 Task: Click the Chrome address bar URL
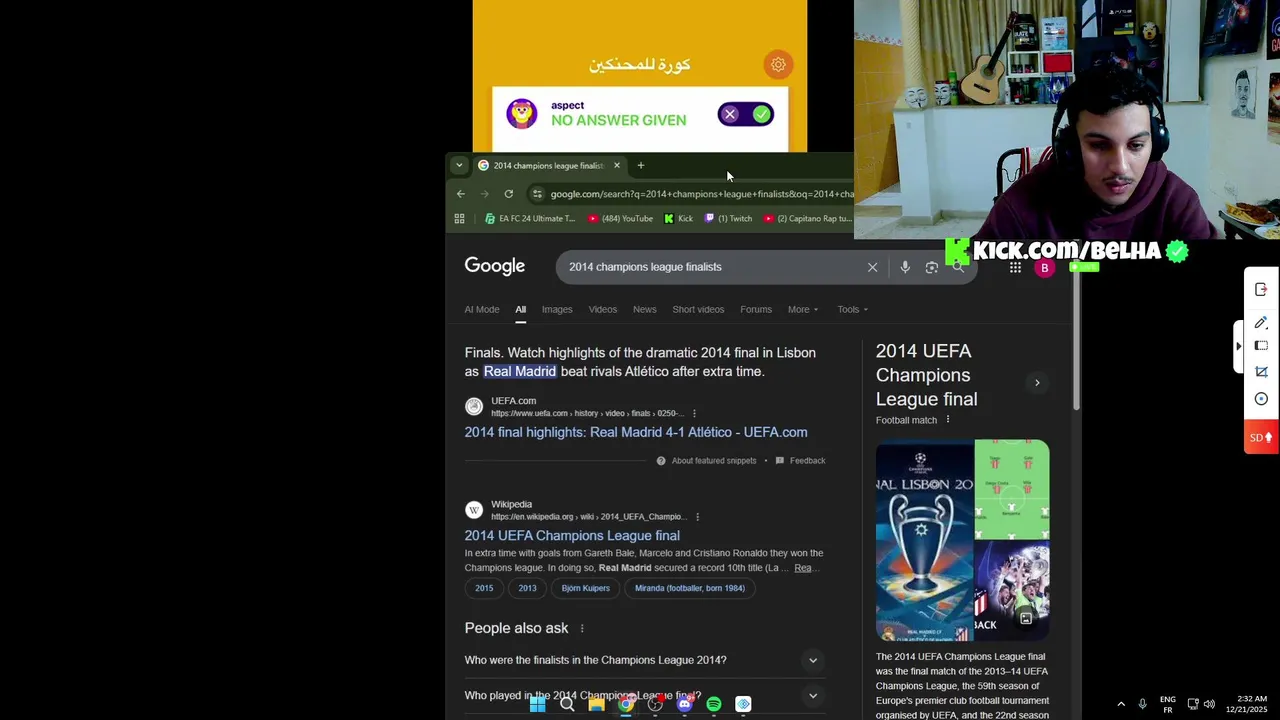coord(701,194)
